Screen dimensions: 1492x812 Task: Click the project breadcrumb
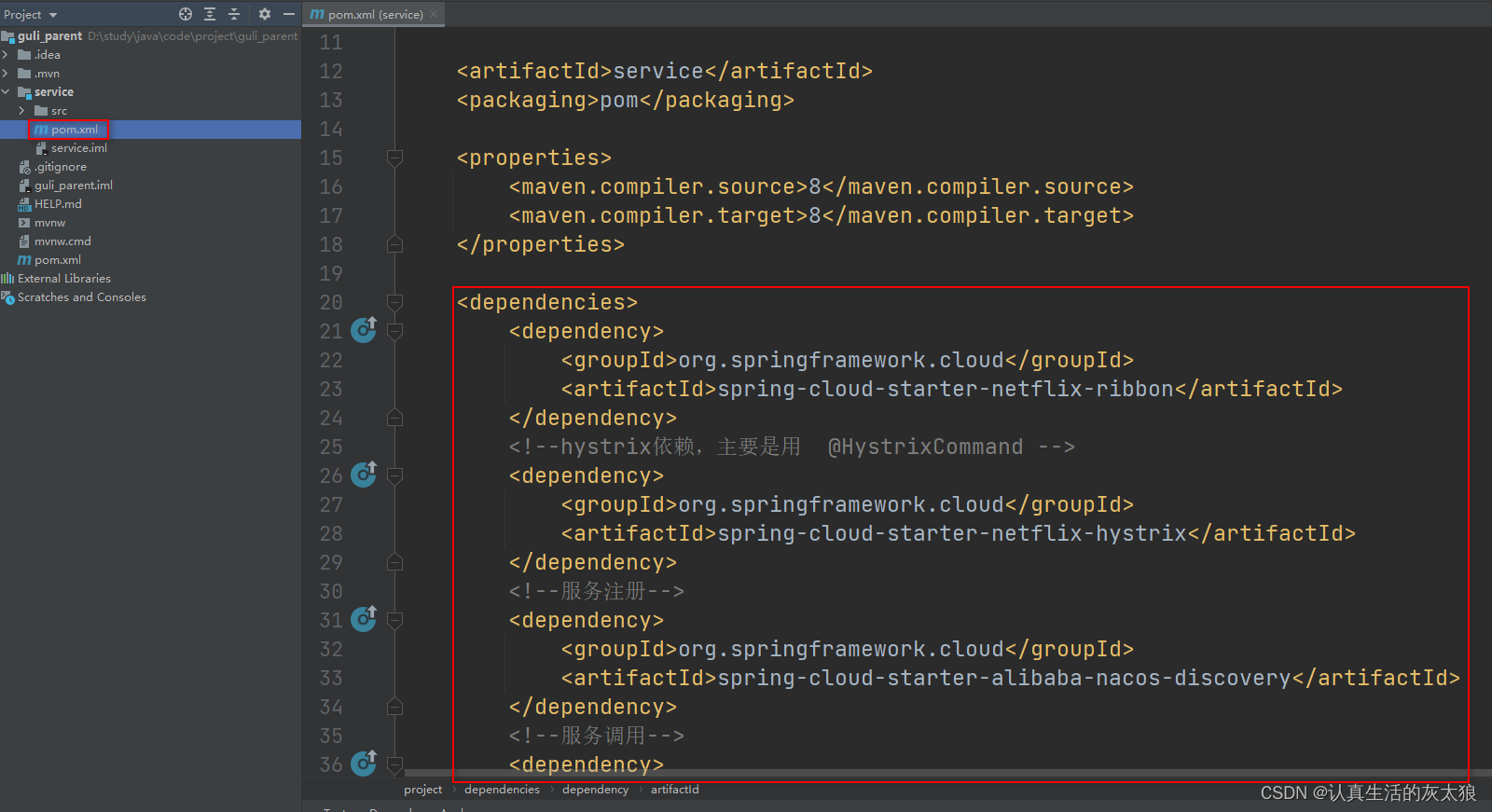422,790
